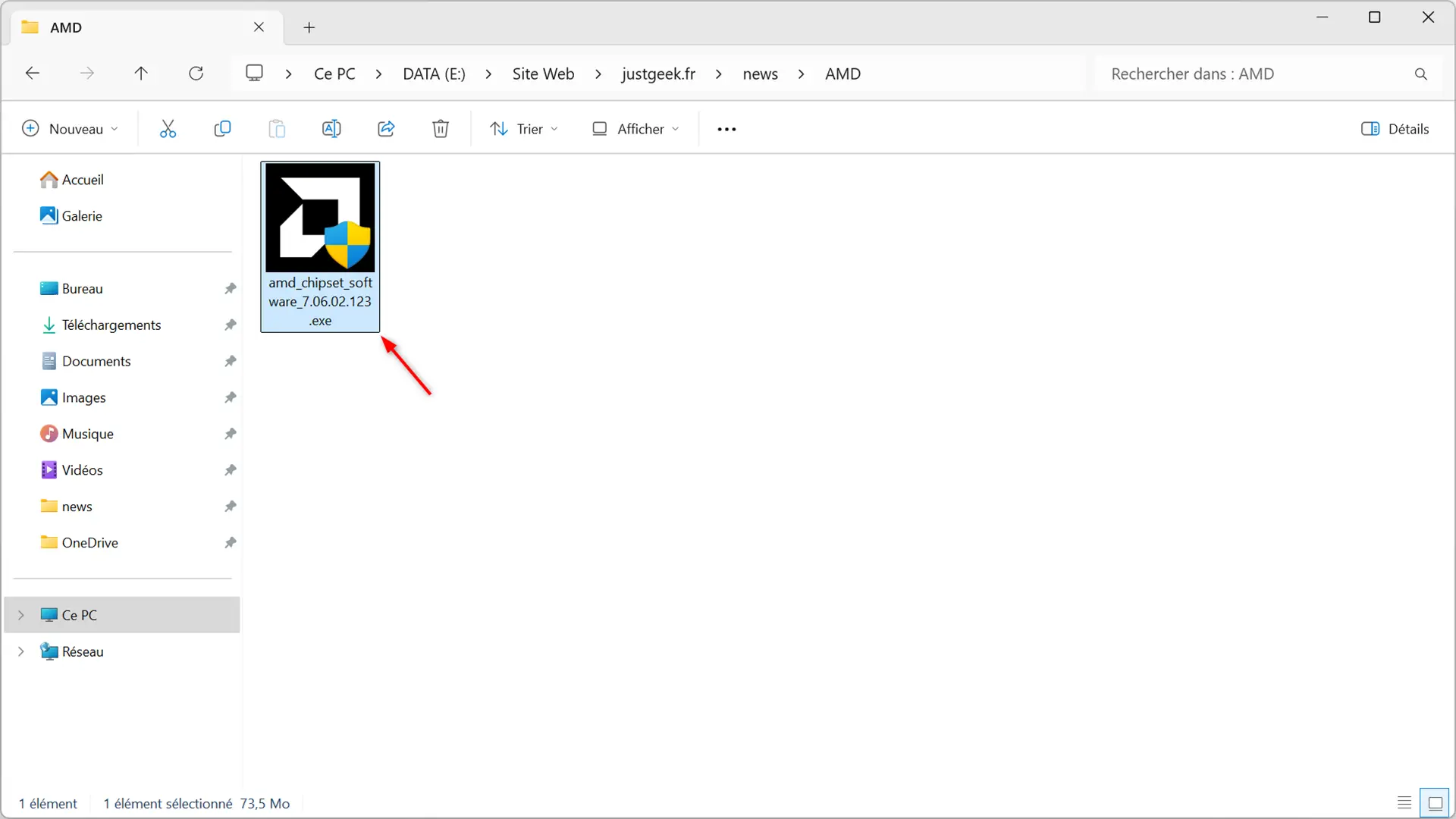Click chevron after news in breadcrumb
Image resolution: width=1456 pixels, height=819 pixels.
tap(801, 74)
